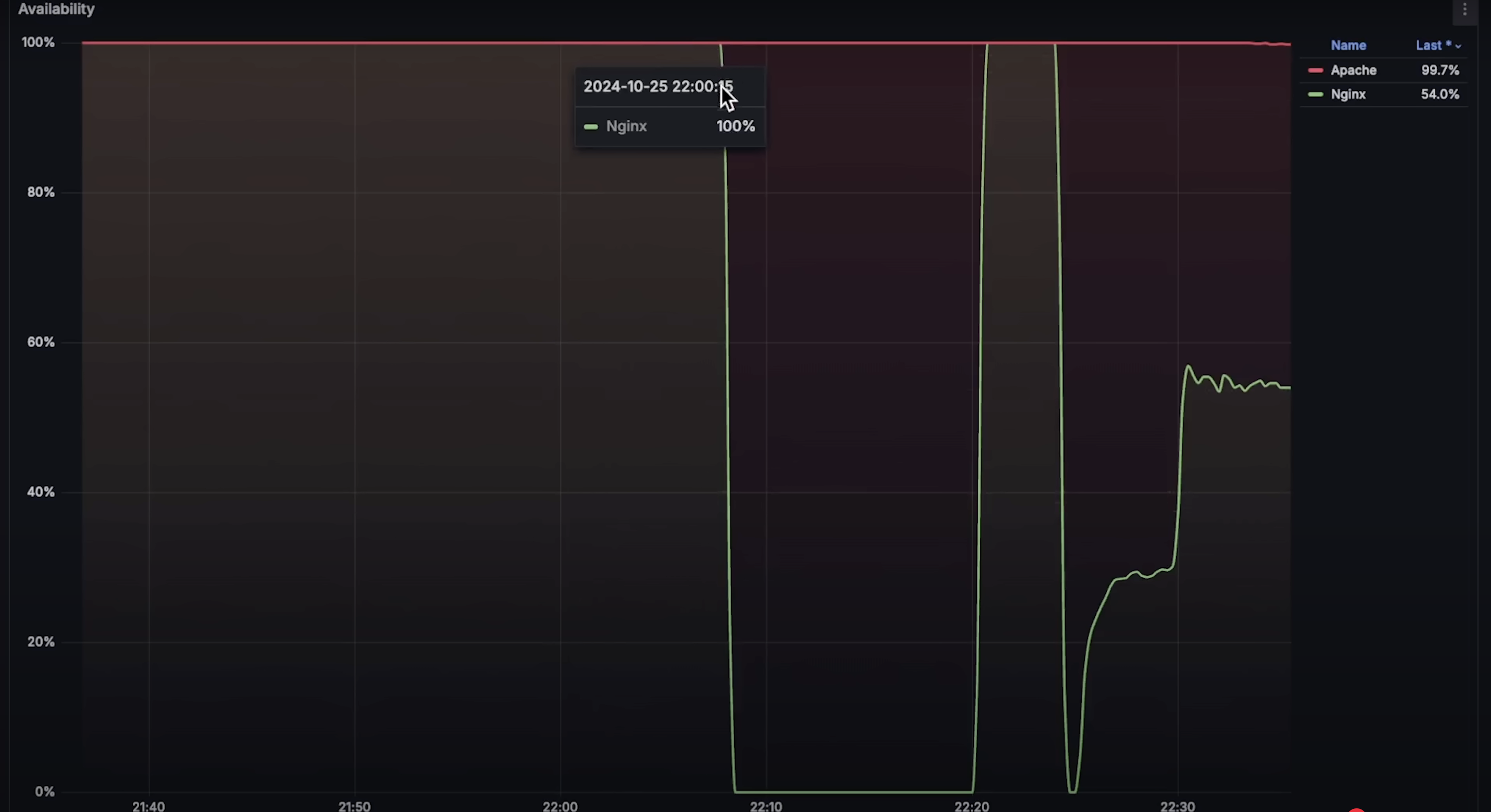Click the 22:30 time axis label
Viewport: 1491px width, 812px height.
(x=1177, y=806)
